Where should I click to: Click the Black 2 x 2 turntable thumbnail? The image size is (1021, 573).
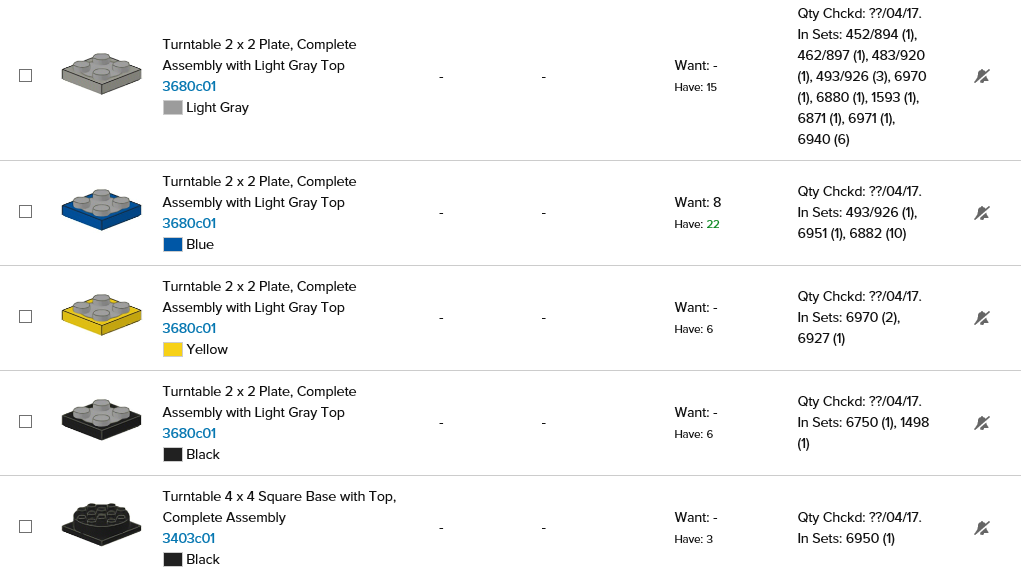click(100, 419)
